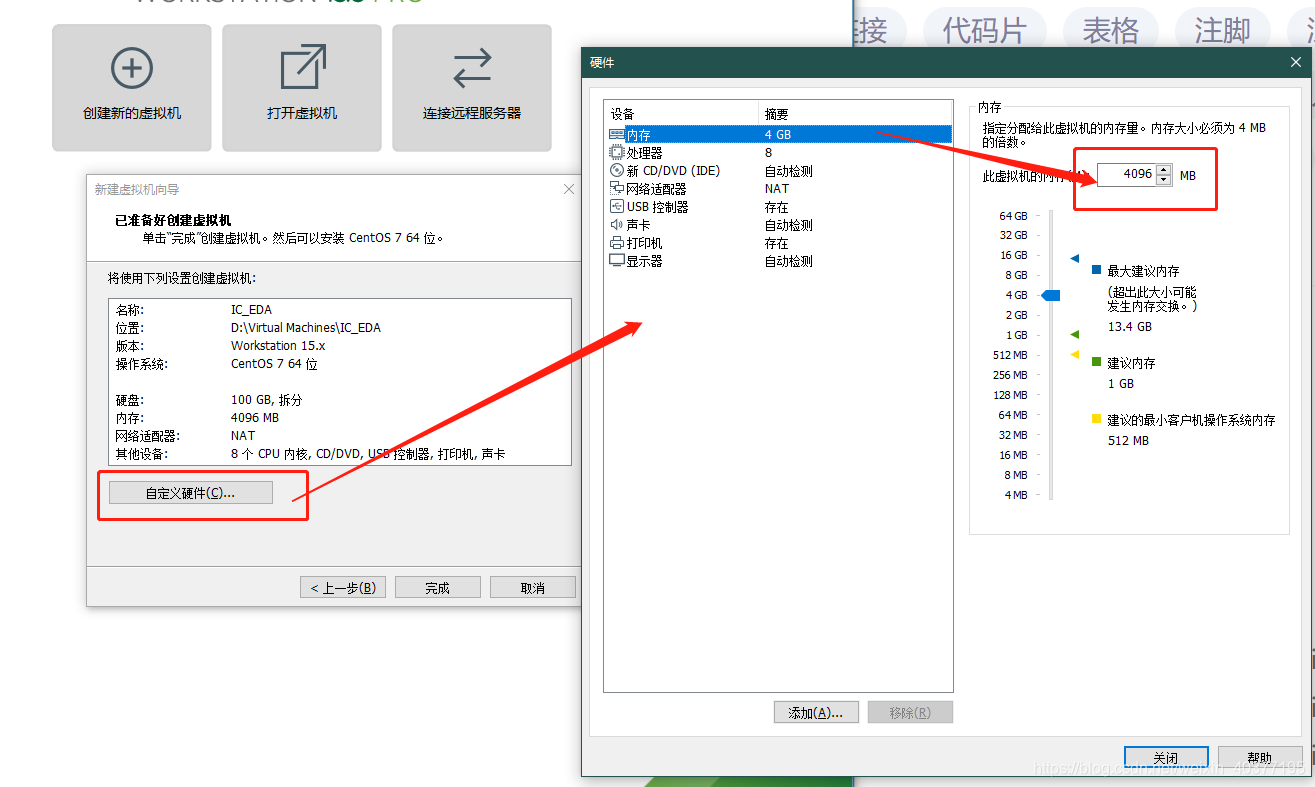Click the 创建新的虚拟机 tile

[x=132, y=88]
